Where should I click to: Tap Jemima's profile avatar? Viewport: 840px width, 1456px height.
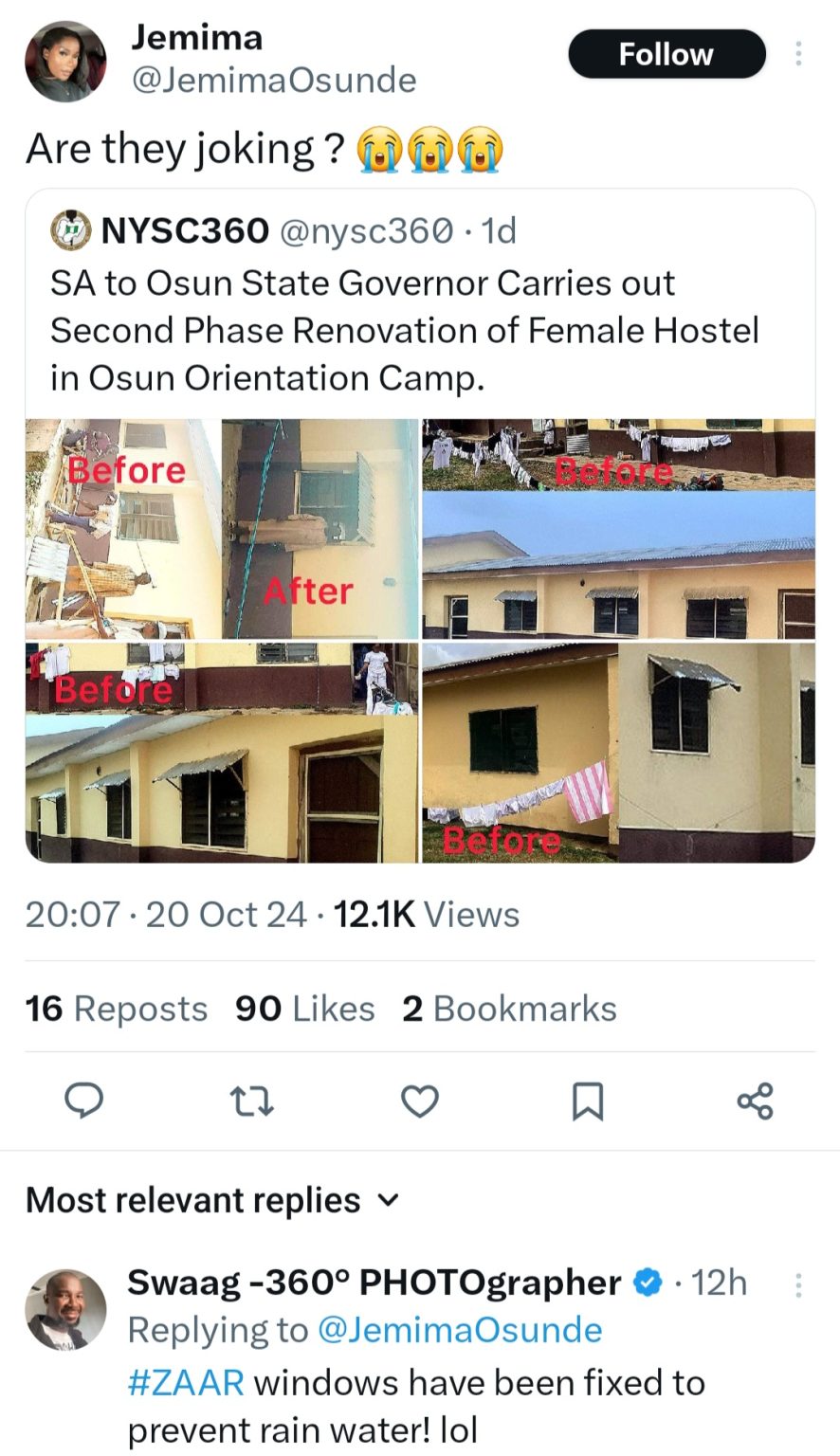(65, 62)
